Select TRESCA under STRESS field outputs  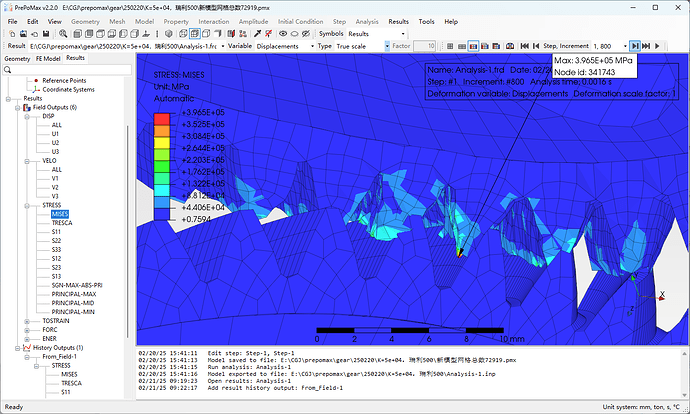click(62, 223)
